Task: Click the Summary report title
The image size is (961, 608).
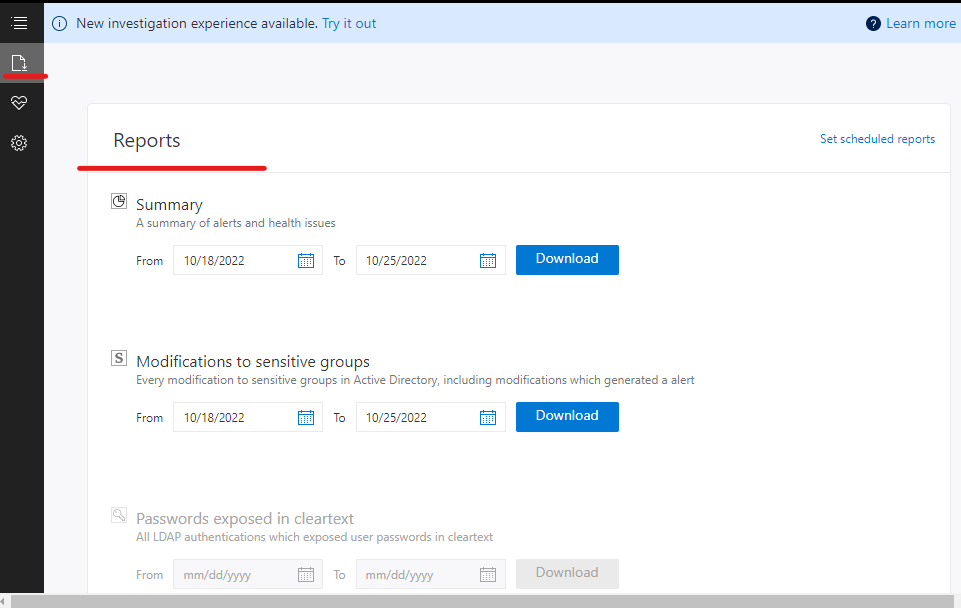Action: pyautogui.click(x=169, y=205)
